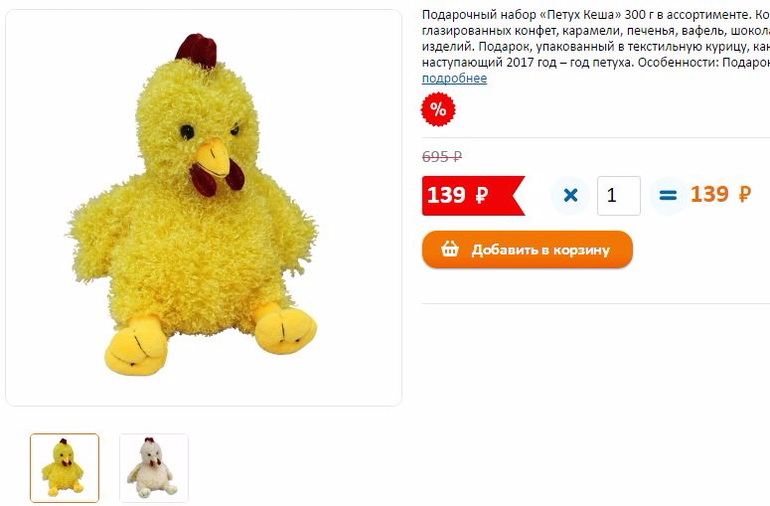
Task: Click the orange 139 ₽ total amount
Action: coord(720,194)
